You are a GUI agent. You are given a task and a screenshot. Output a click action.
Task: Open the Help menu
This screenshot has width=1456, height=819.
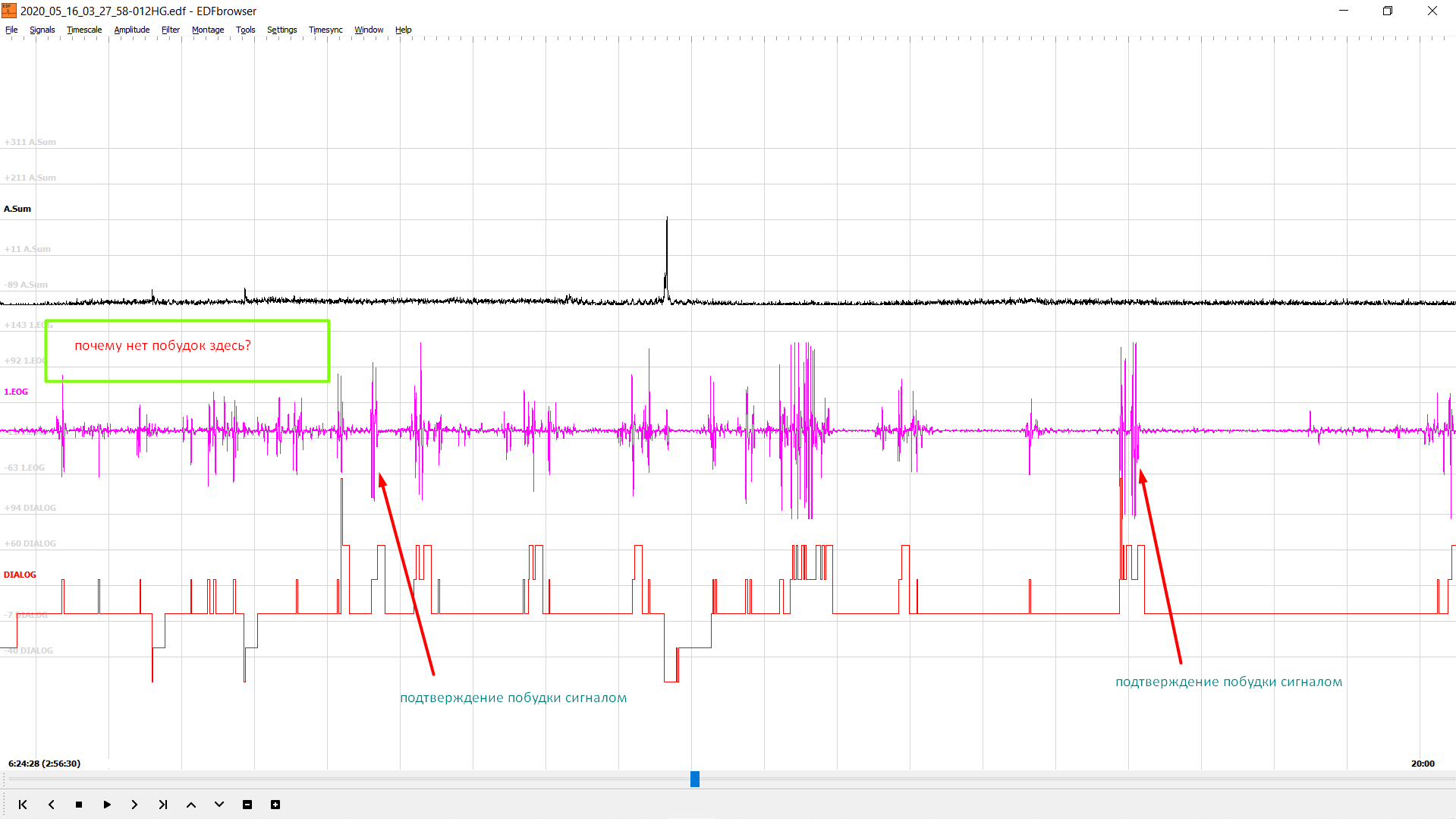tap(404, 30)
